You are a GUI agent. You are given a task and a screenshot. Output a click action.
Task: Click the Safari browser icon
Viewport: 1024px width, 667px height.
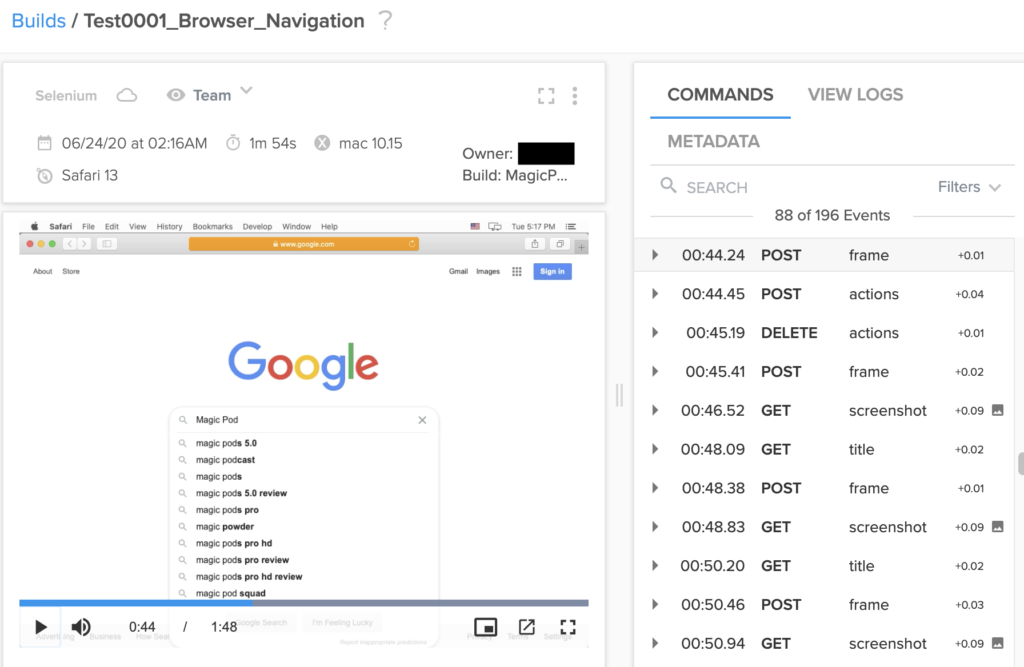[x=44, y=175]
